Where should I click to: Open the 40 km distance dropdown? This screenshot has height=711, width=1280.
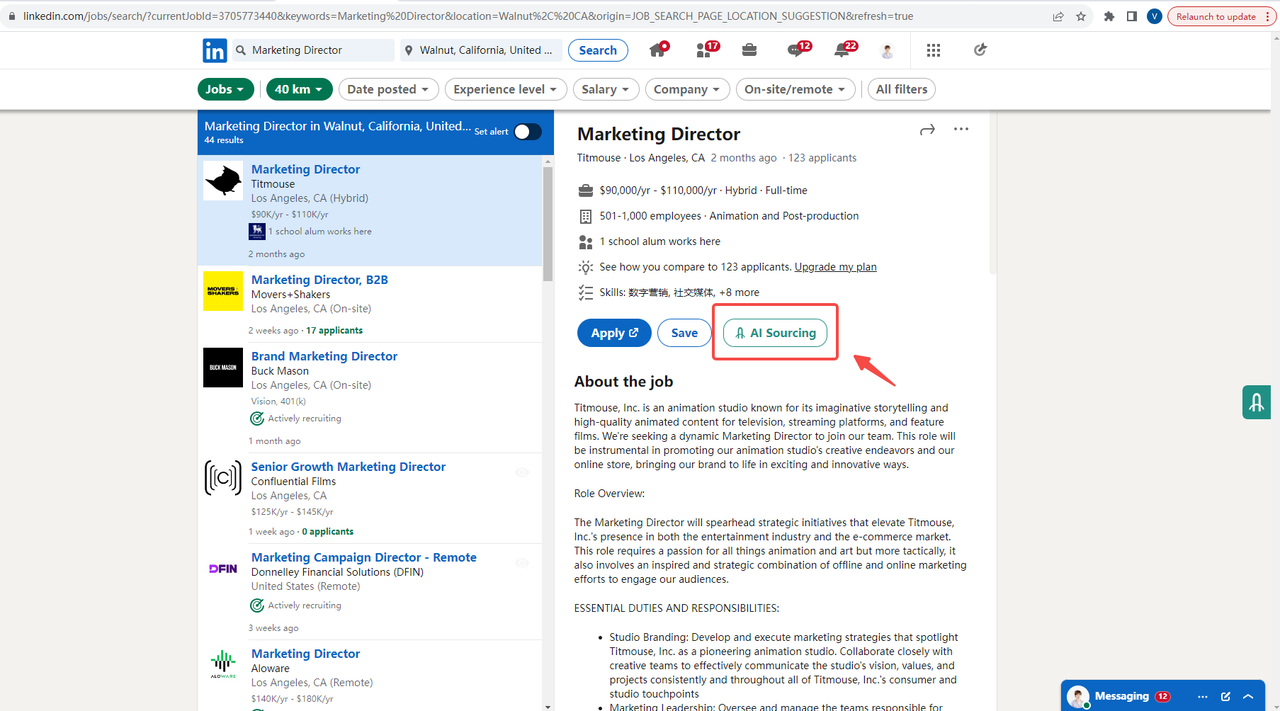tap(300, 89)
